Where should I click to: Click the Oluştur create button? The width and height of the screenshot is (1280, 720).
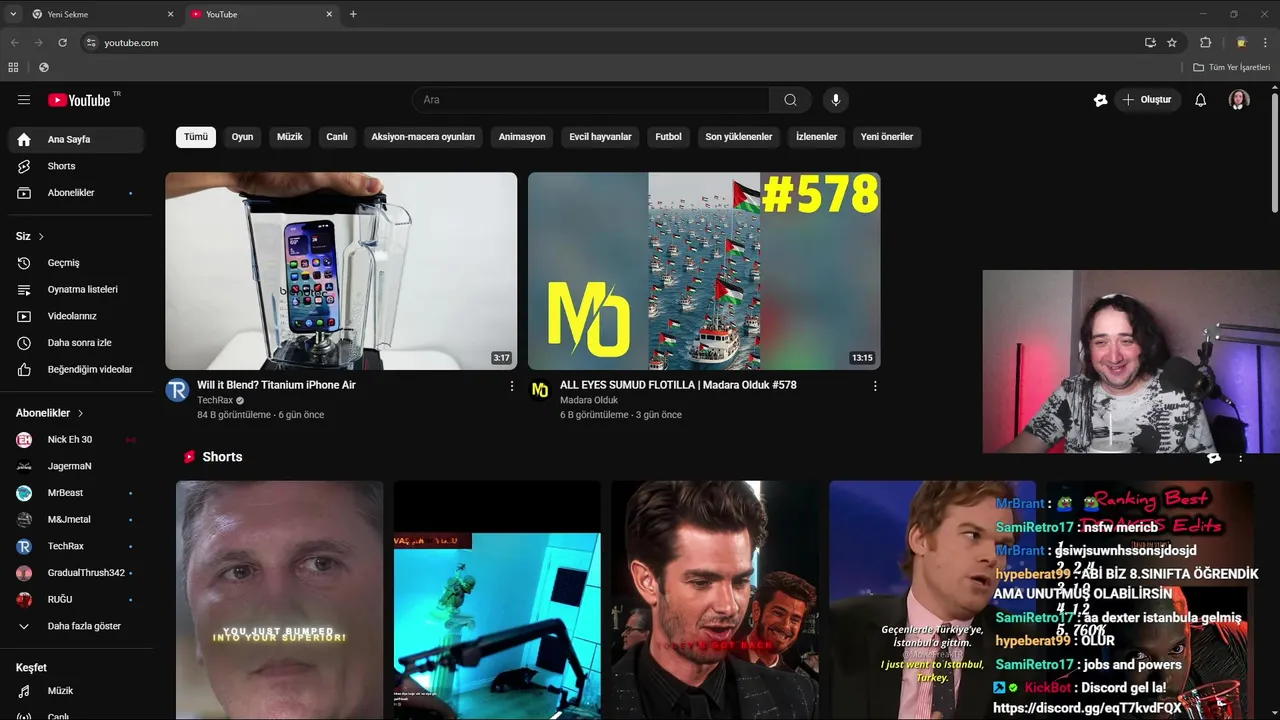1147,100
